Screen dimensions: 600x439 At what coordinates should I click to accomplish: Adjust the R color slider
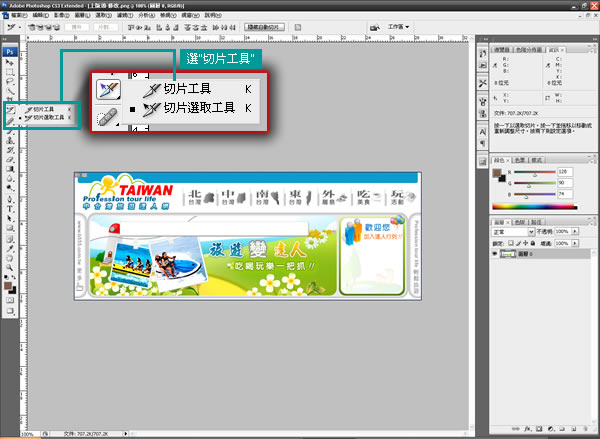point(535,173)
